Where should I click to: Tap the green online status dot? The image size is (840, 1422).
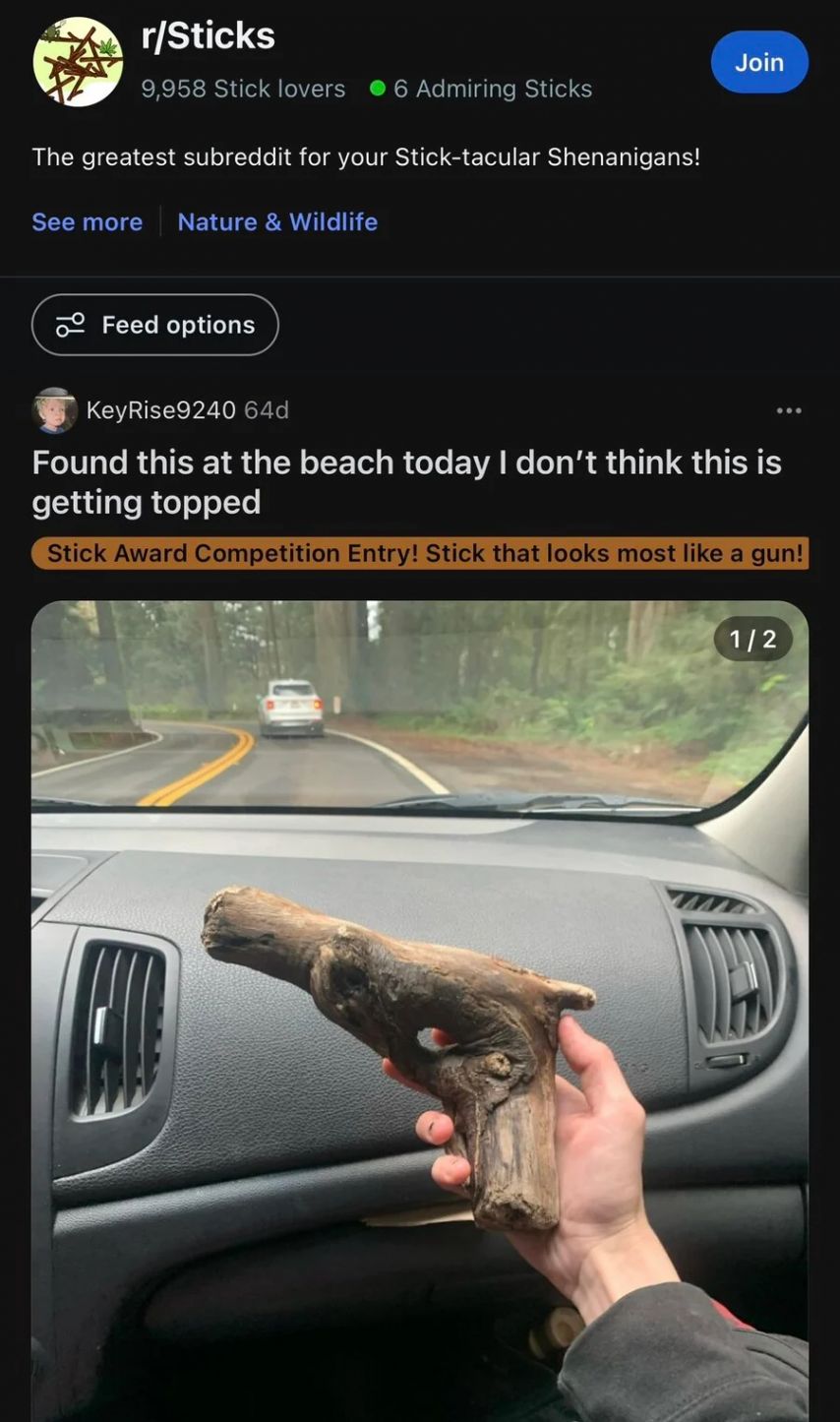(377, 89)
